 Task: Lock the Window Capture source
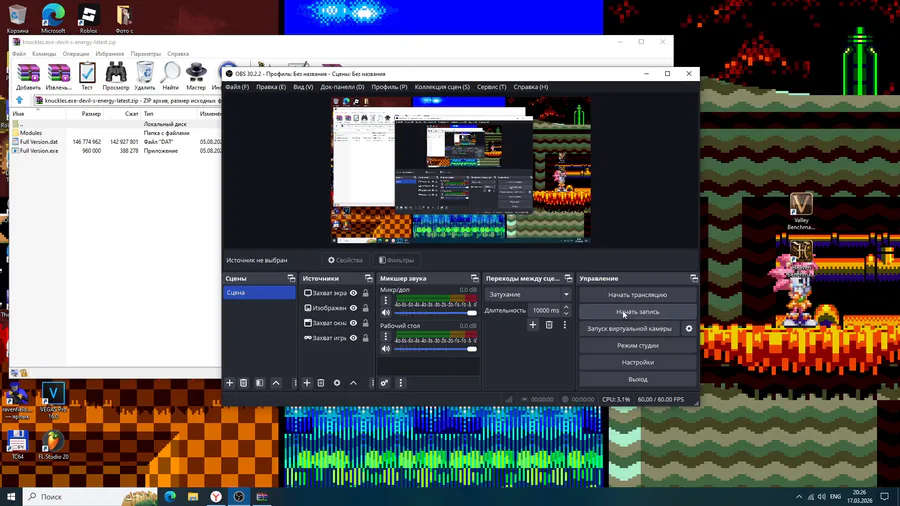tap(366, 323)
